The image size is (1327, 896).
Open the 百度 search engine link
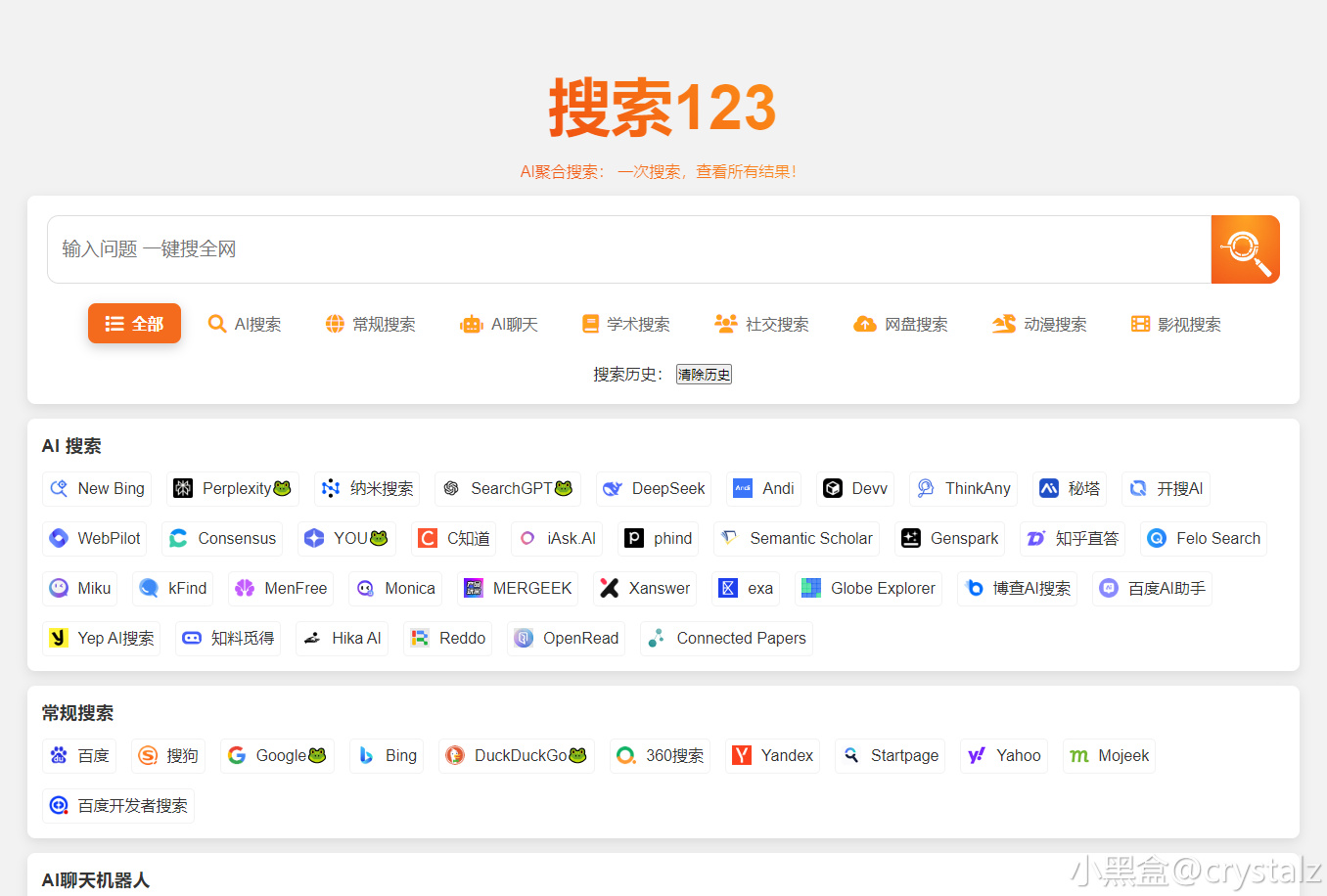pos(79,755)
